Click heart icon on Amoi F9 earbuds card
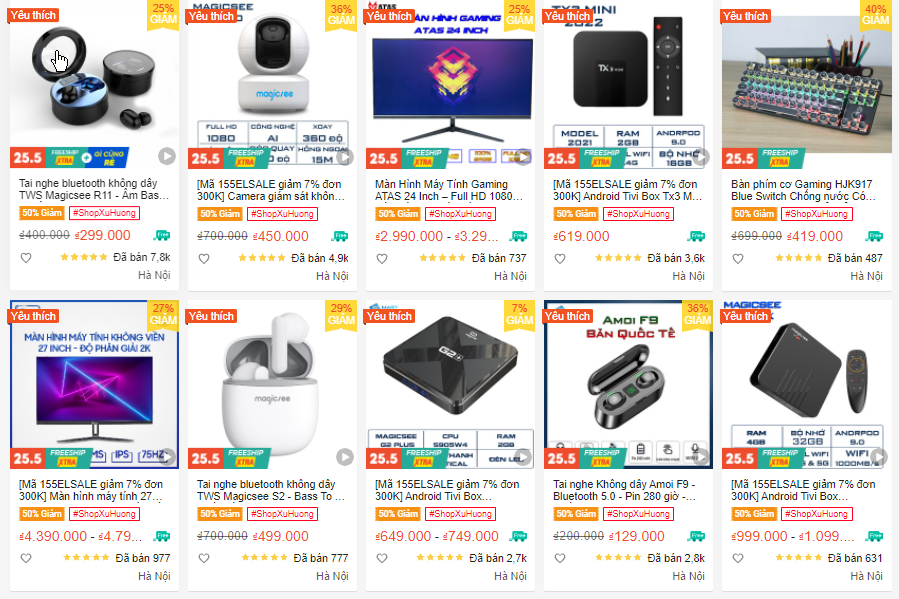Viewport: 899px width, 599px height. click(560, 558)
